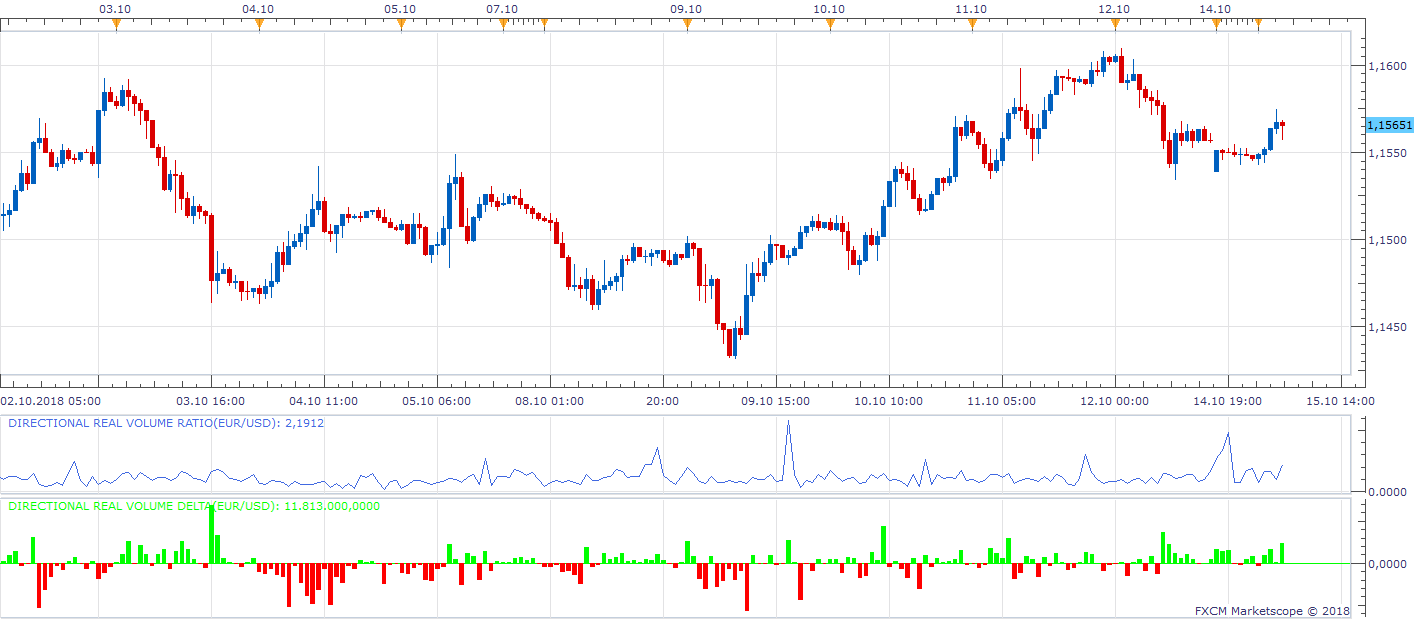Click the 11.10 05:00 time label

(x=1003, y=401)
